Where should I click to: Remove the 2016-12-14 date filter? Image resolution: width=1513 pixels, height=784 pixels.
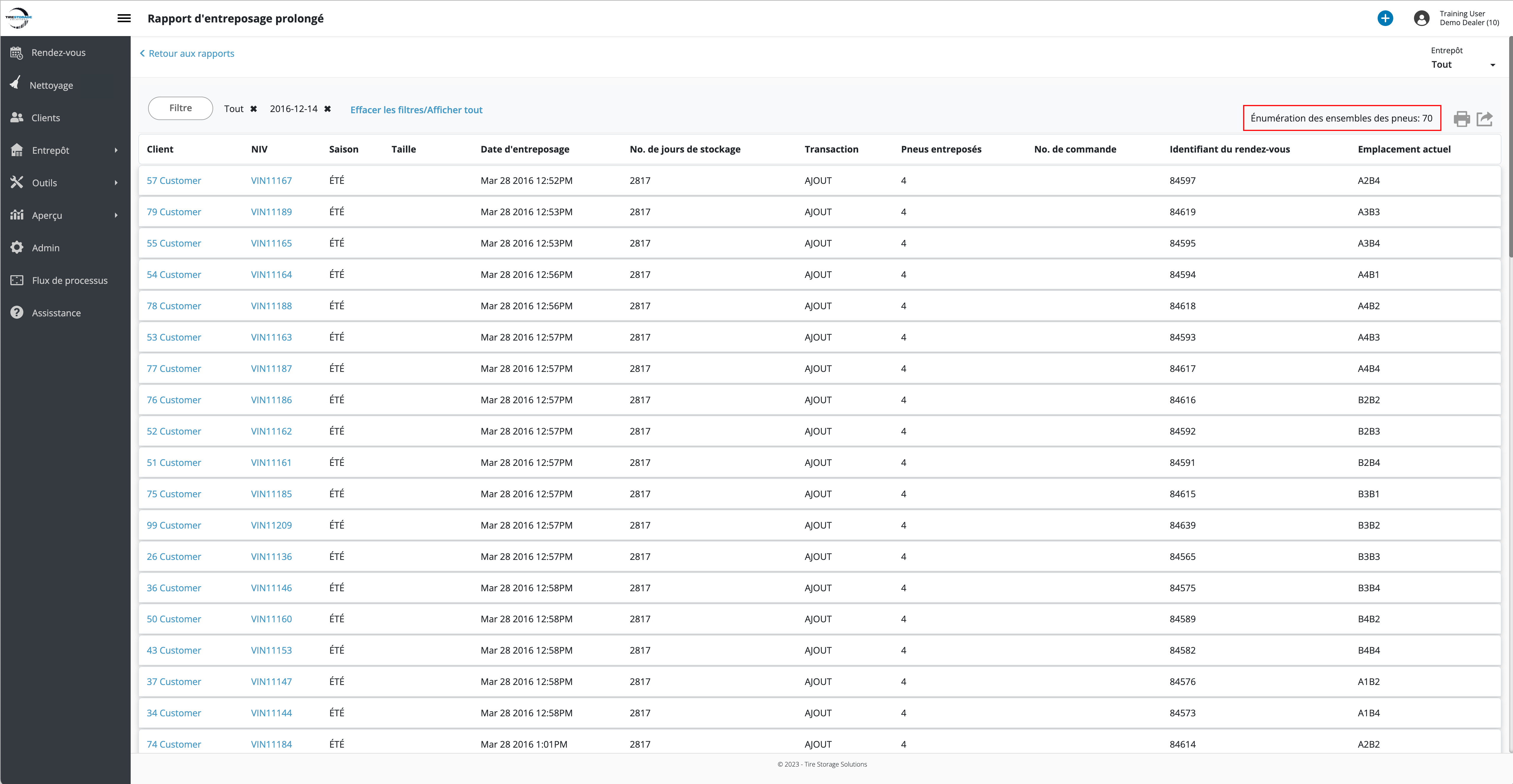328,109
